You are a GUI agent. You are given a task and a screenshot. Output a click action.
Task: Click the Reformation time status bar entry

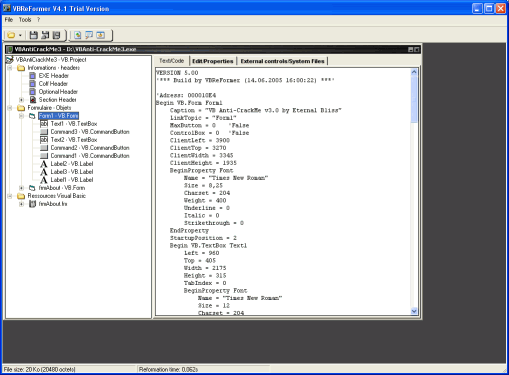(168, 369)
